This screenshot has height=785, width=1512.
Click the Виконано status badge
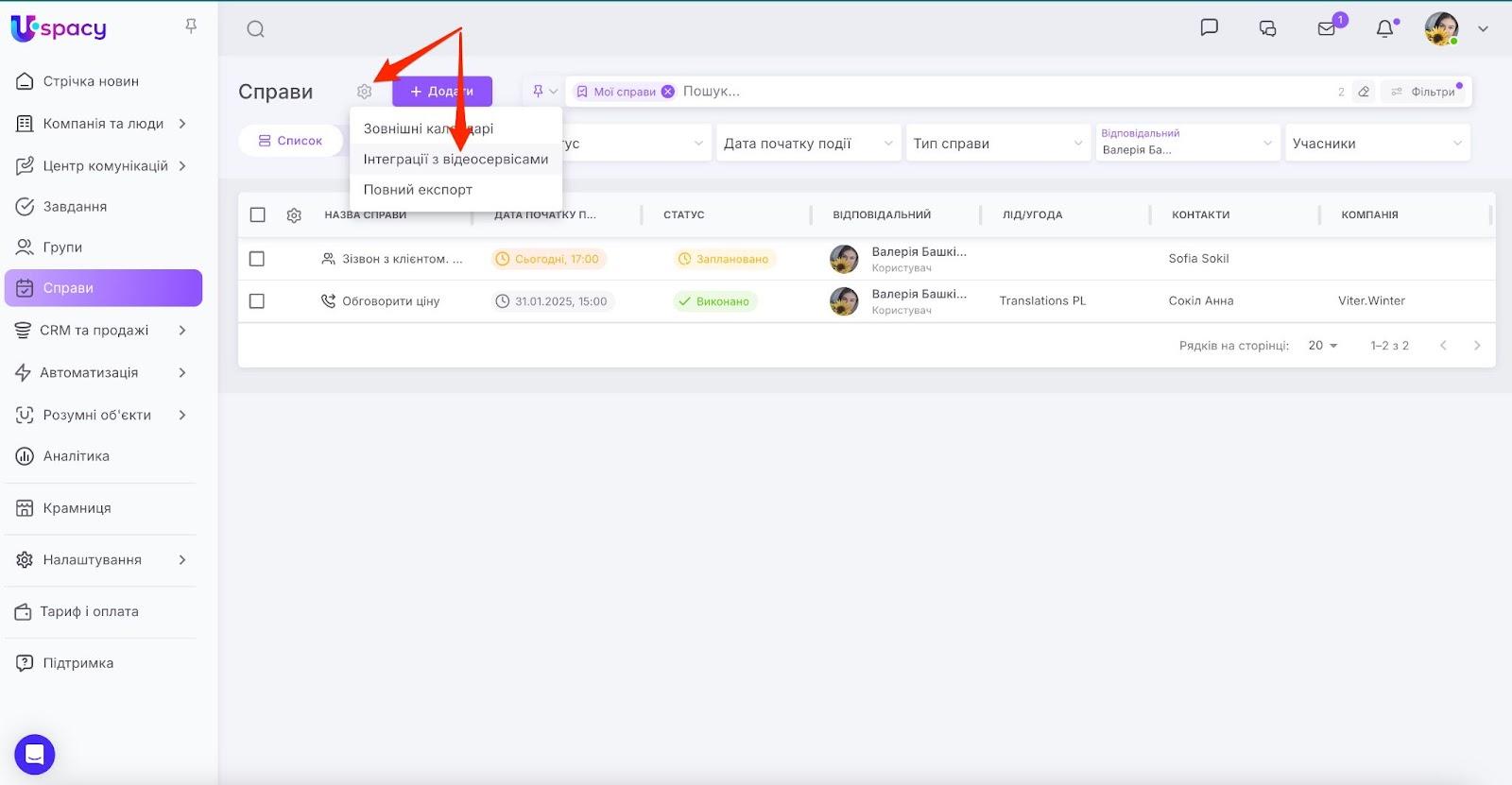(x=714, y=301)
